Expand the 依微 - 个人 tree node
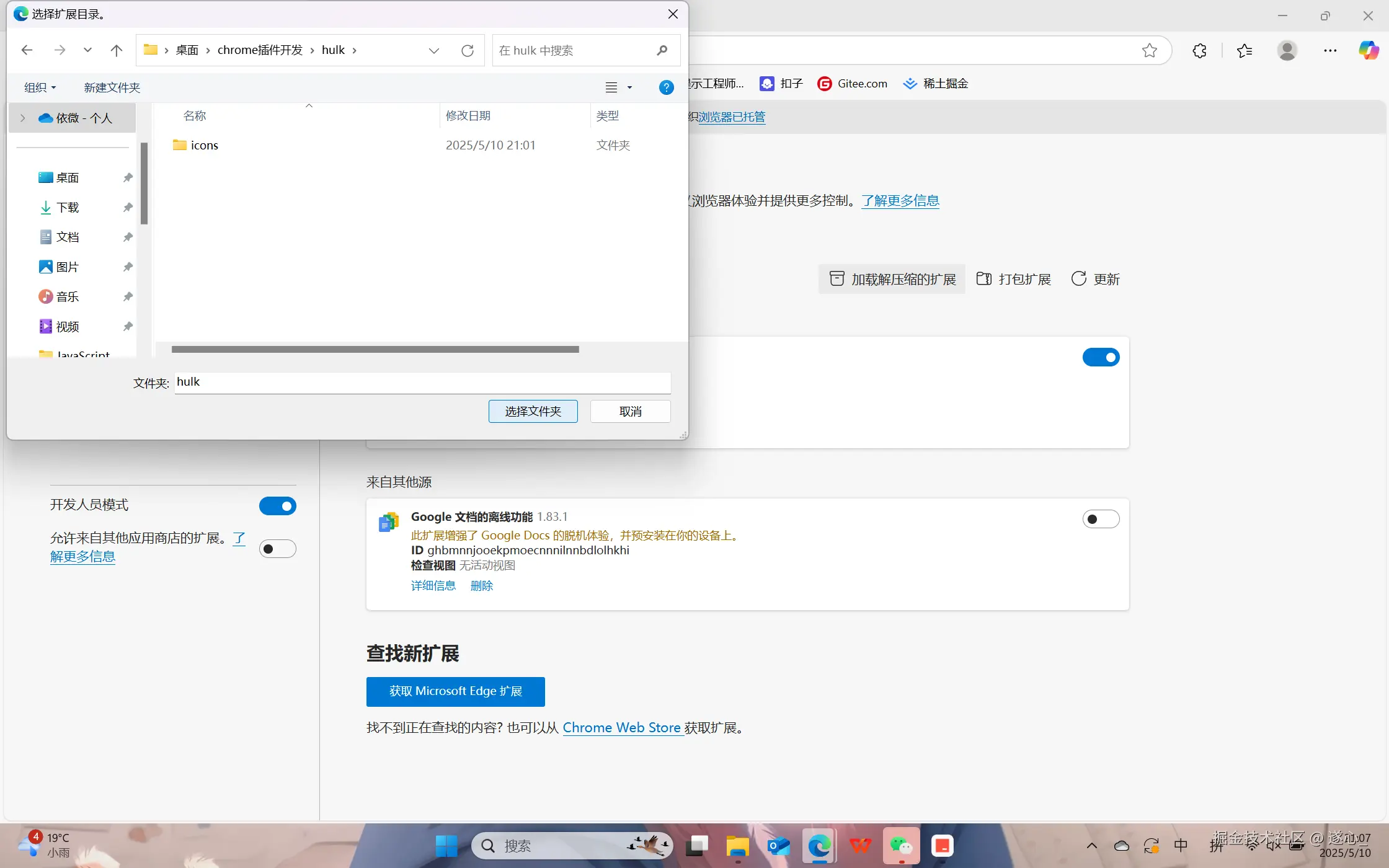The image size is (1389, 868). click(23, 118)
